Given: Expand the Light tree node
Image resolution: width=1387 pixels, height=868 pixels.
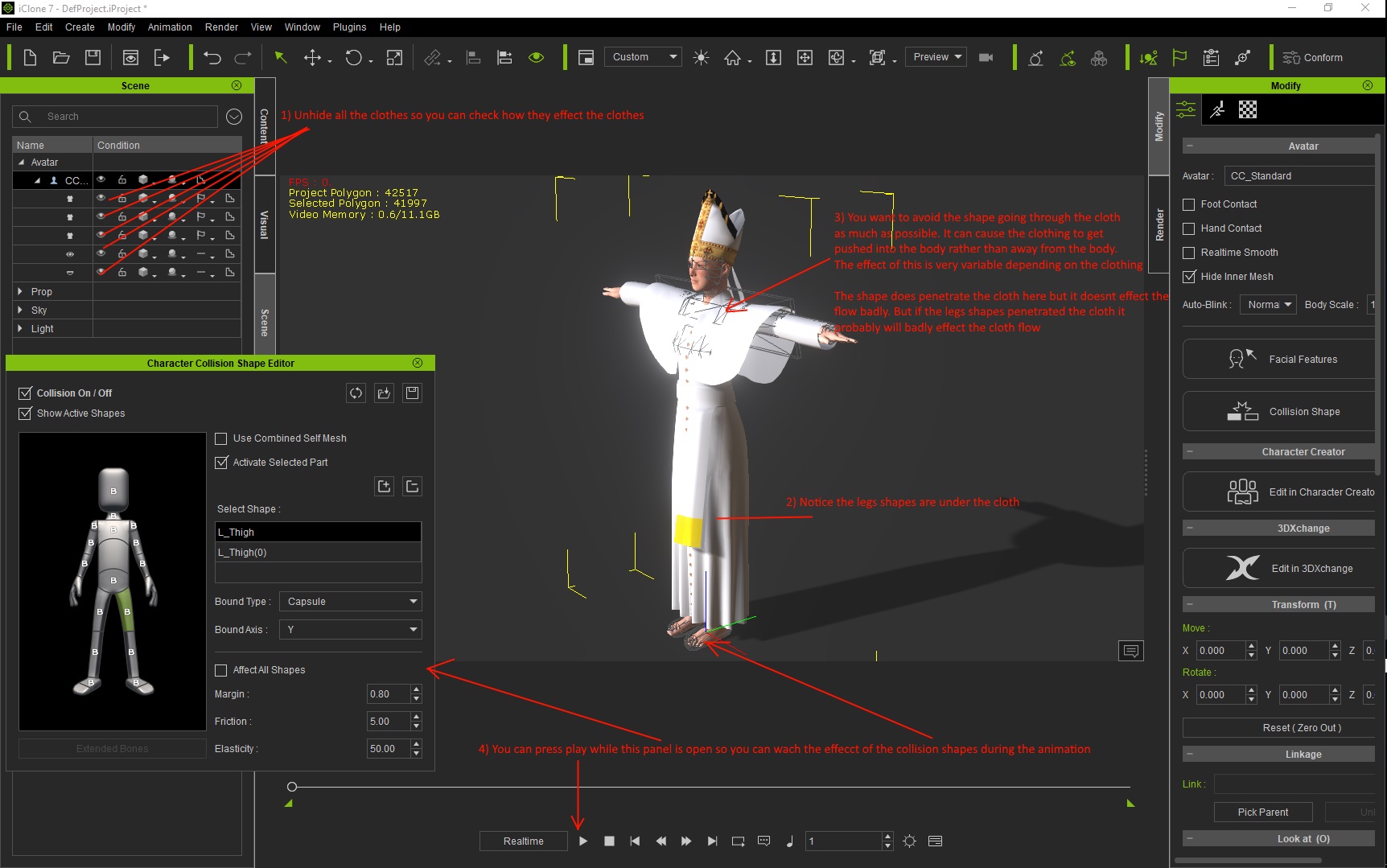Looking at the screenshot, I should pyautogui.click(x=20, y=328).
